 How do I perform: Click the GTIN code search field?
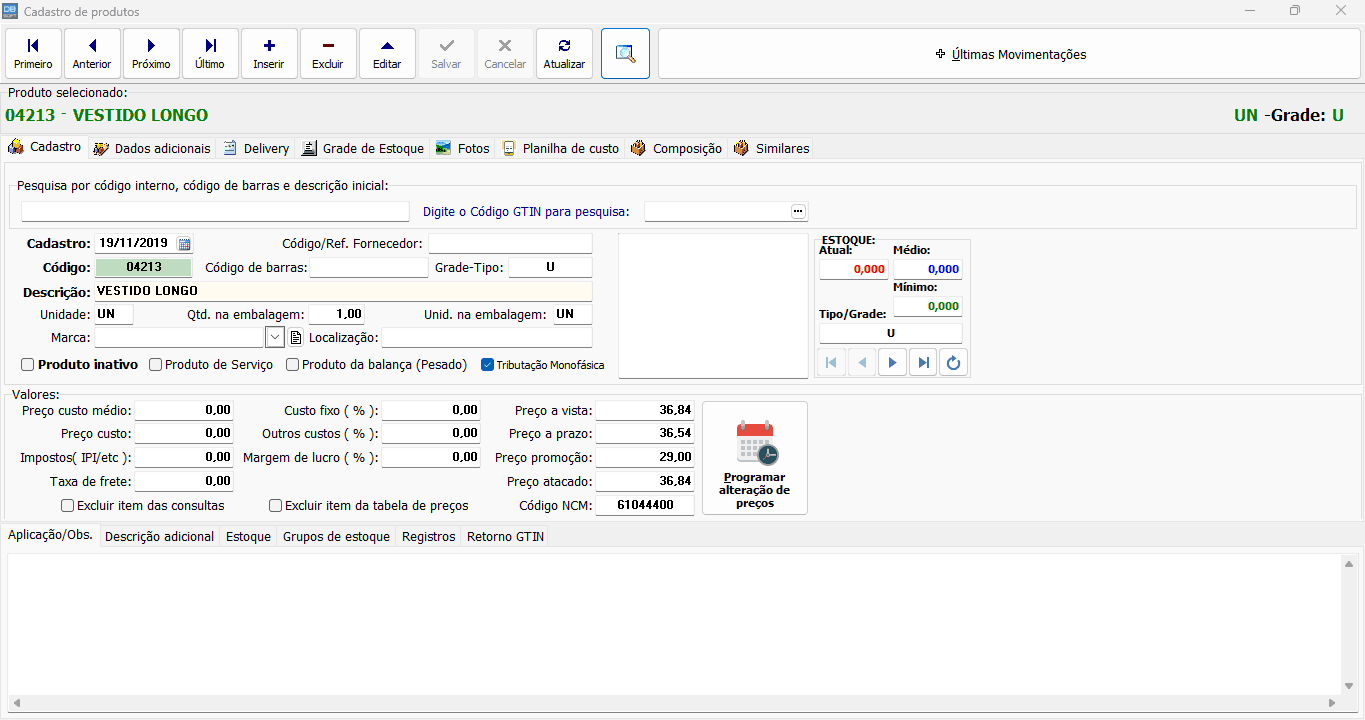[716, 211]
